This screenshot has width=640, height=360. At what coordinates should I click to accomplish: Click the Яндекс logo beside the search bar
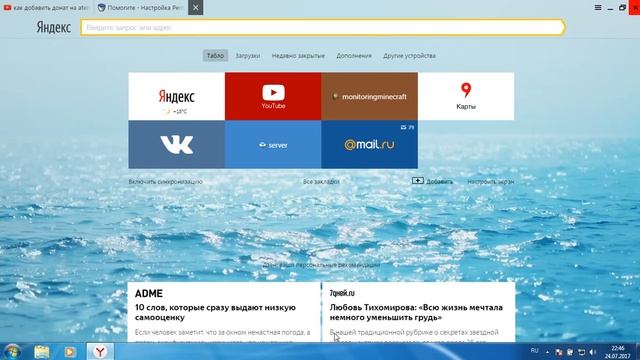[53, 27]
